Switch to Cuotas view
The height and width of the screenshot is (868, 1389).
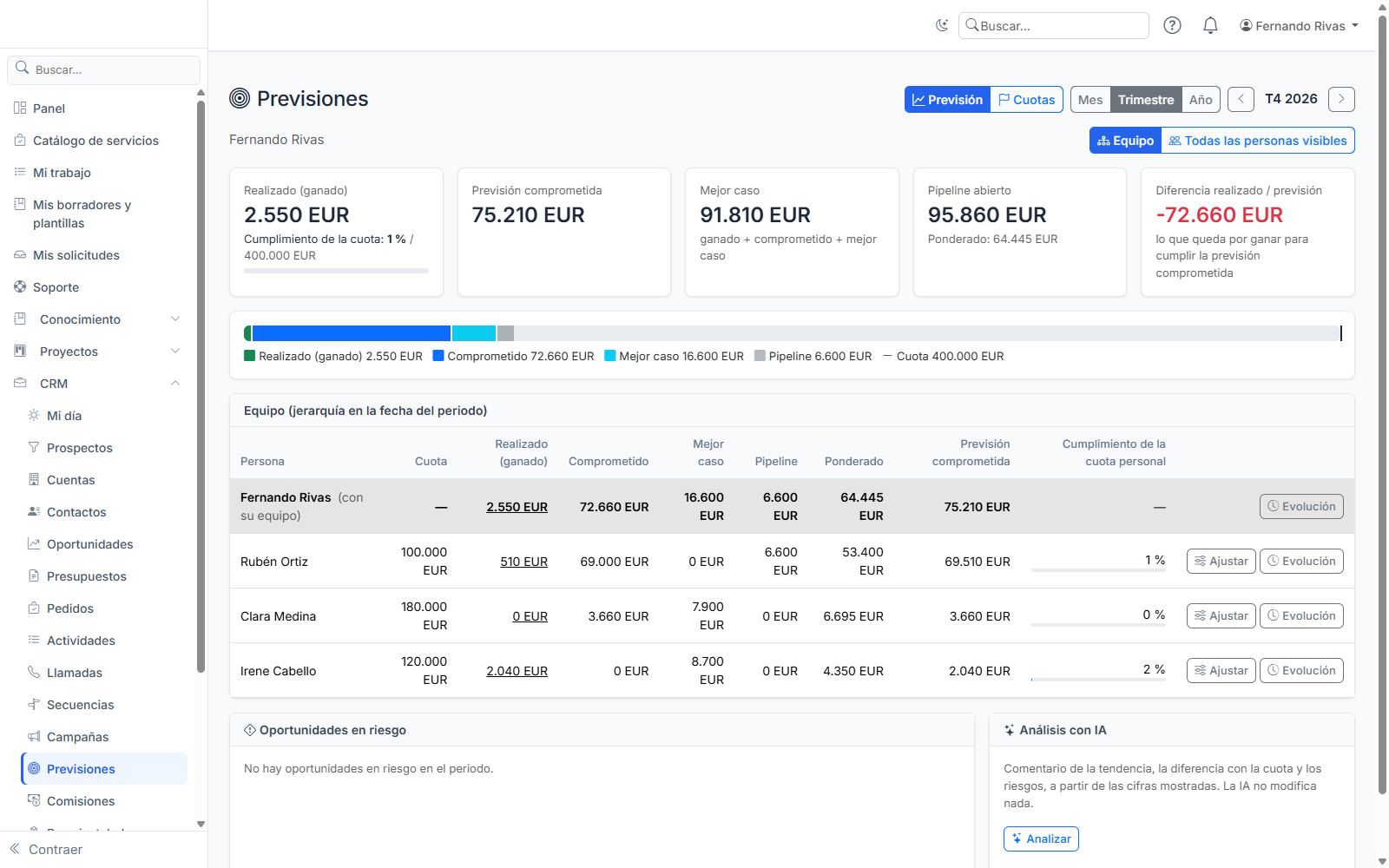tap(1027, 100)
